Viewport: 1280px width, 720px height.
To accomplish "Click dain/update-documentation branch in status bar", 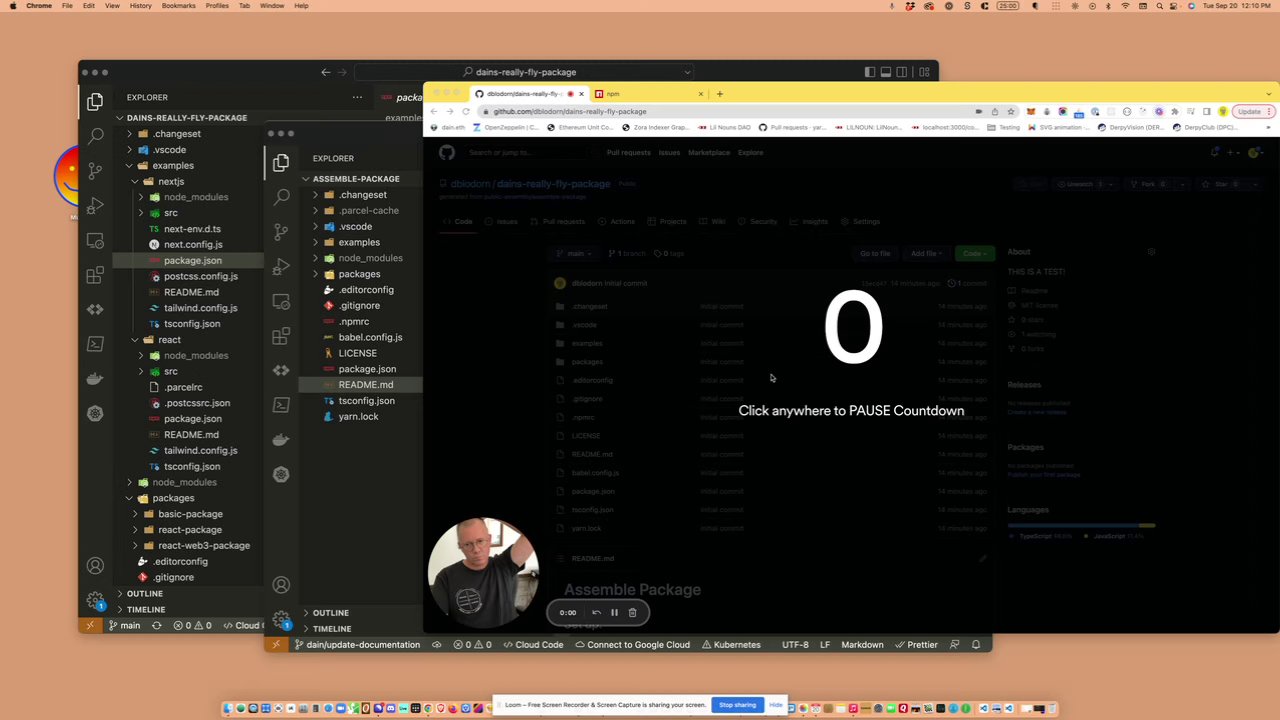I will click(357, 645).
